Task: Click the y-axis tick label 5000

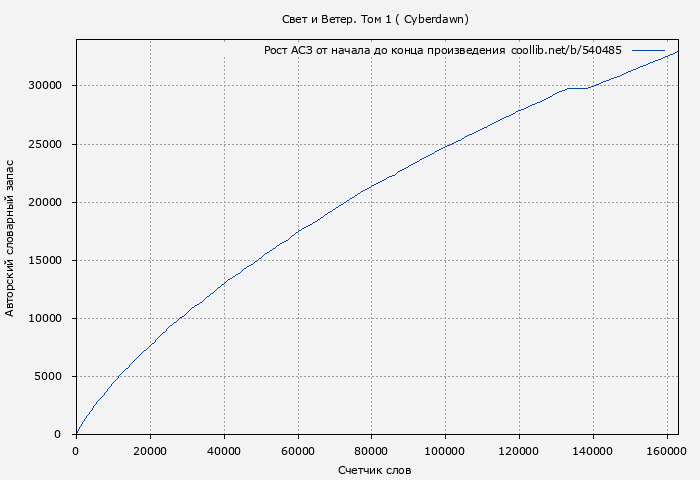Action: pos(48,377)
